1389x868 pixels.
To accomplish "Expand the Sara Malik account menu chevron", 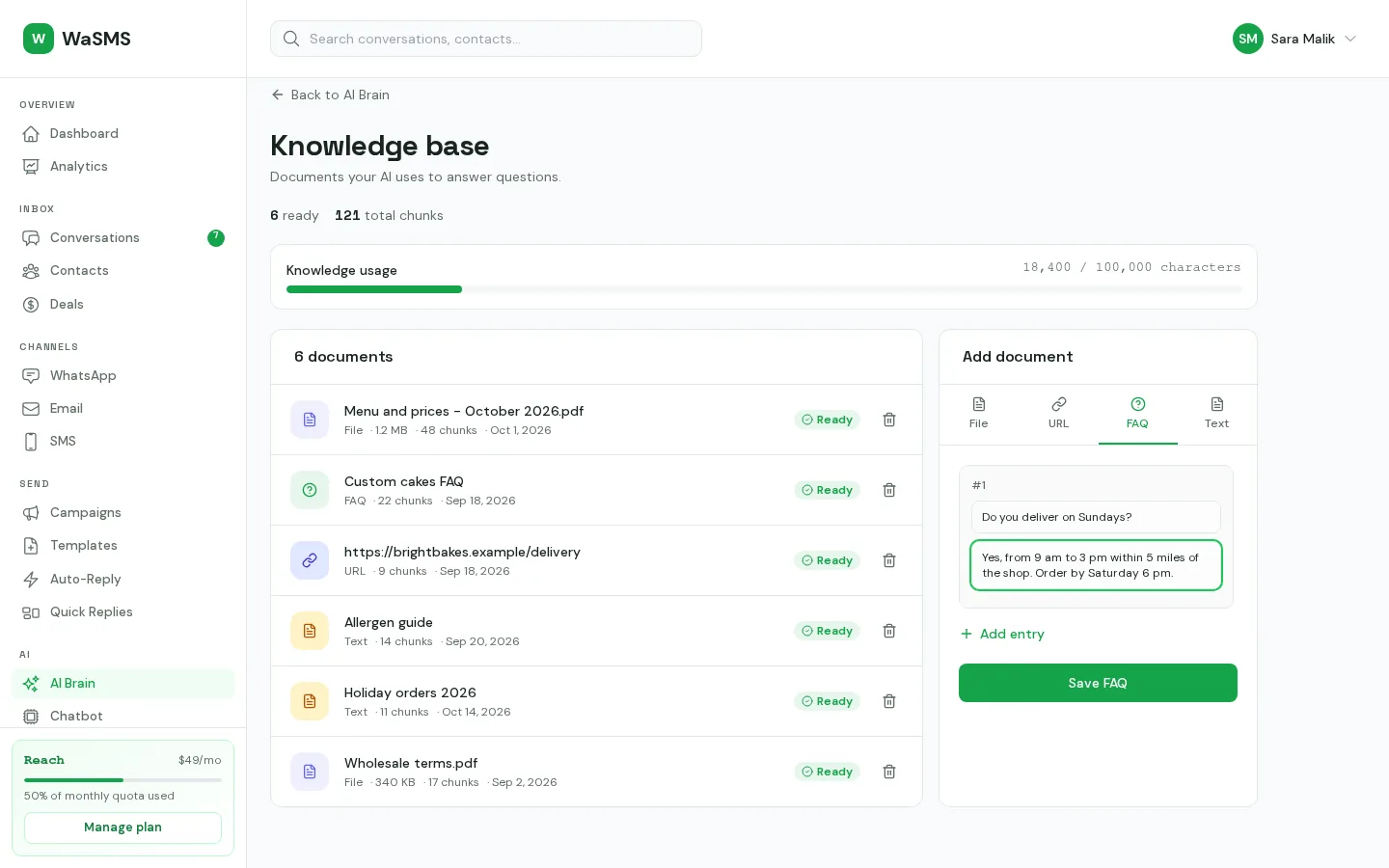I will tap(1350, 39).
